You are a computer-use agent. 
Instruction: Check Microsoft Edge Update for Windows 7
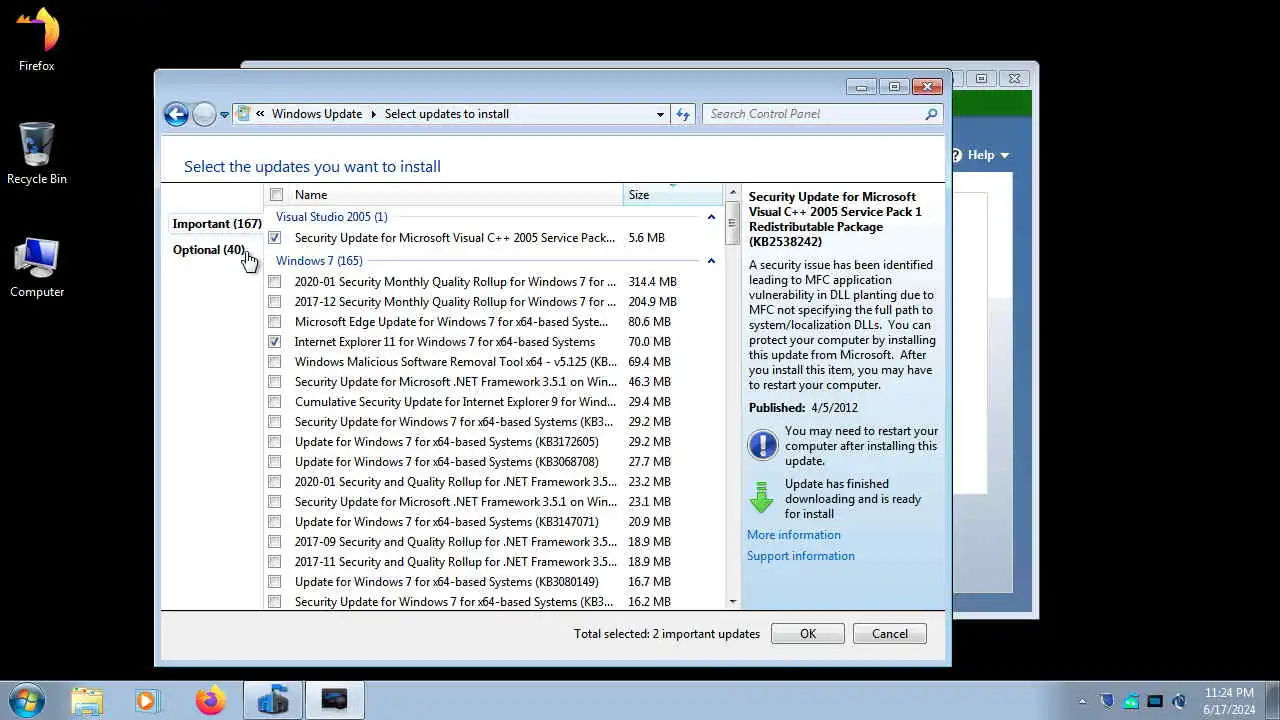pyautogui.click(x=274, y=322)
